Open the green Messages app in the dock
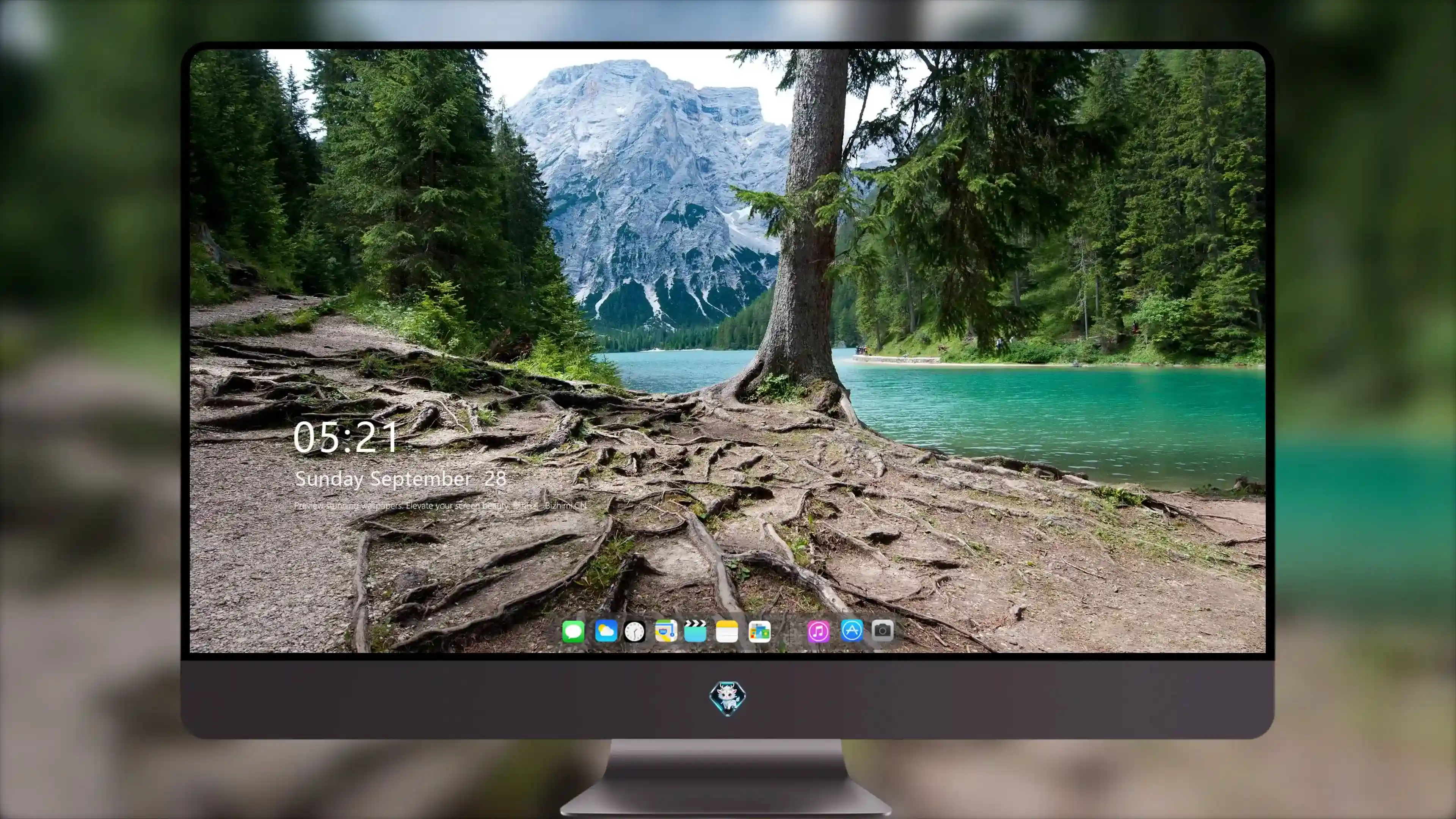Screen dimensions: 1456x819 [x=573, y=631]
